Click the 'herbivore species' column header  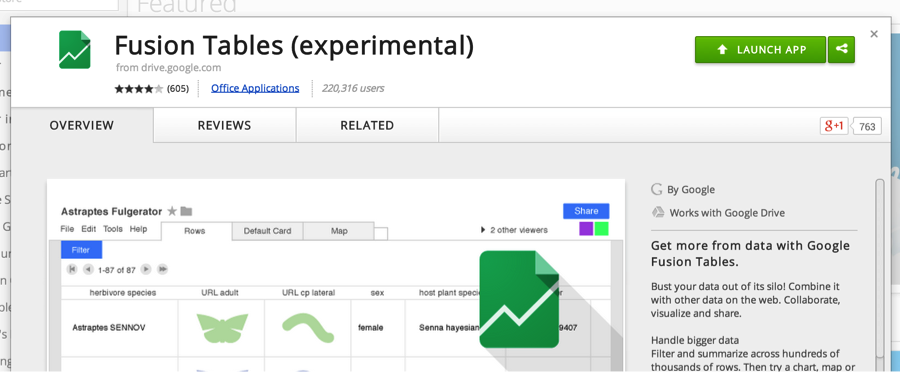(x=123, y=293)
